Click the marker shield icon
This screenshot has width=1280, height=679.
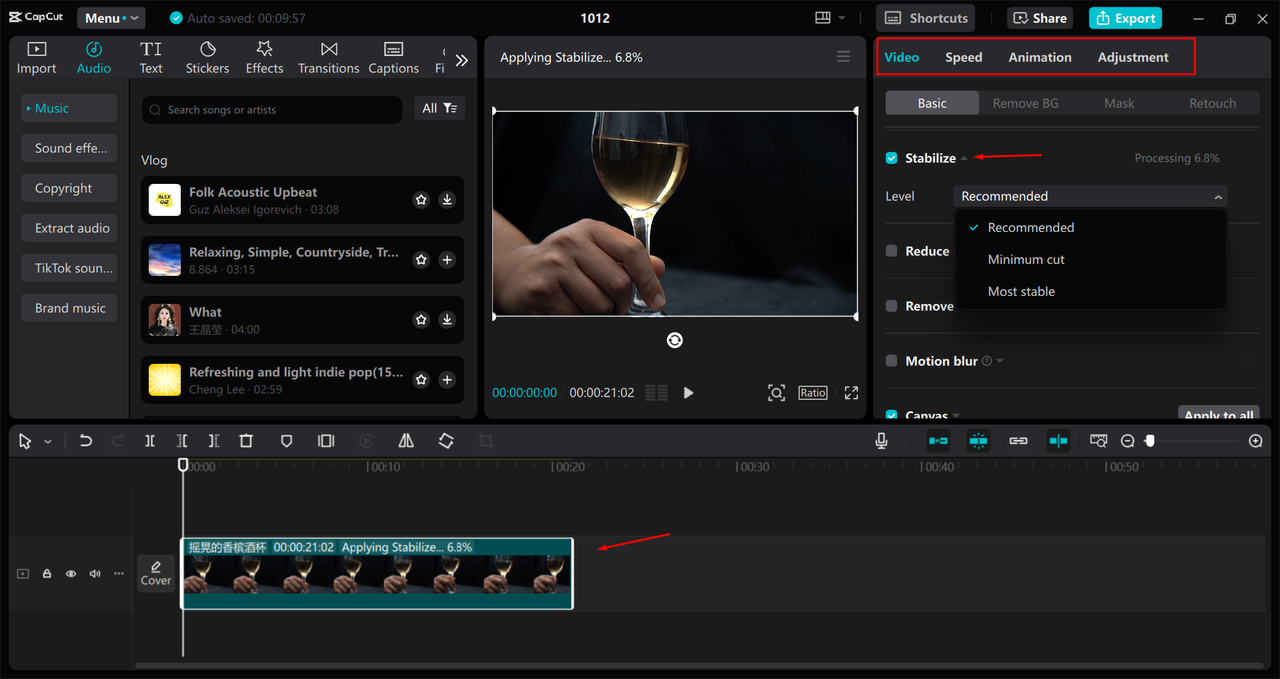tap(286, 441)
